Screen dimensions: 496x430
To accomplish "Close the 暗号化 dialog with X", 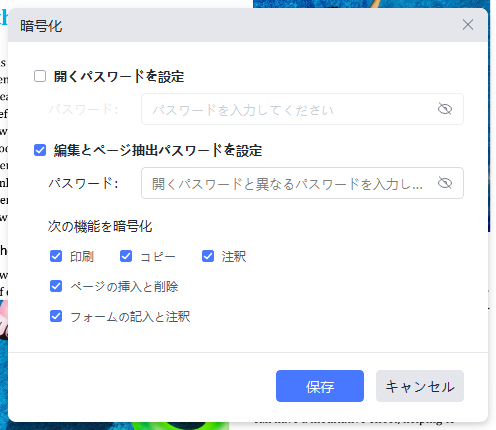I will click(x=468, y=25).
